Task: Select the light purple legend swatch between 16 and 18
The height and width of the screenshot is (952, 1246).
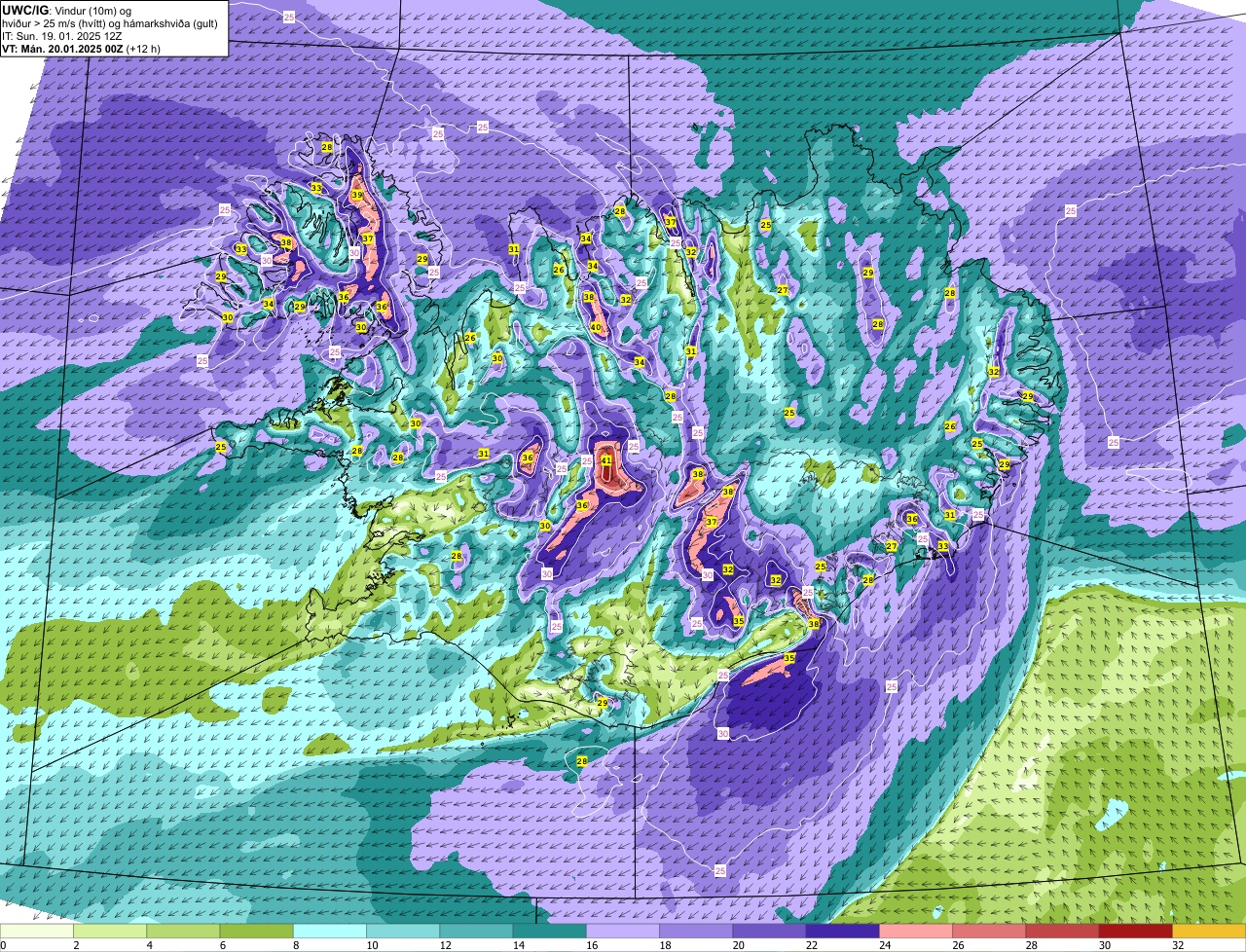Action: [623, 932]
